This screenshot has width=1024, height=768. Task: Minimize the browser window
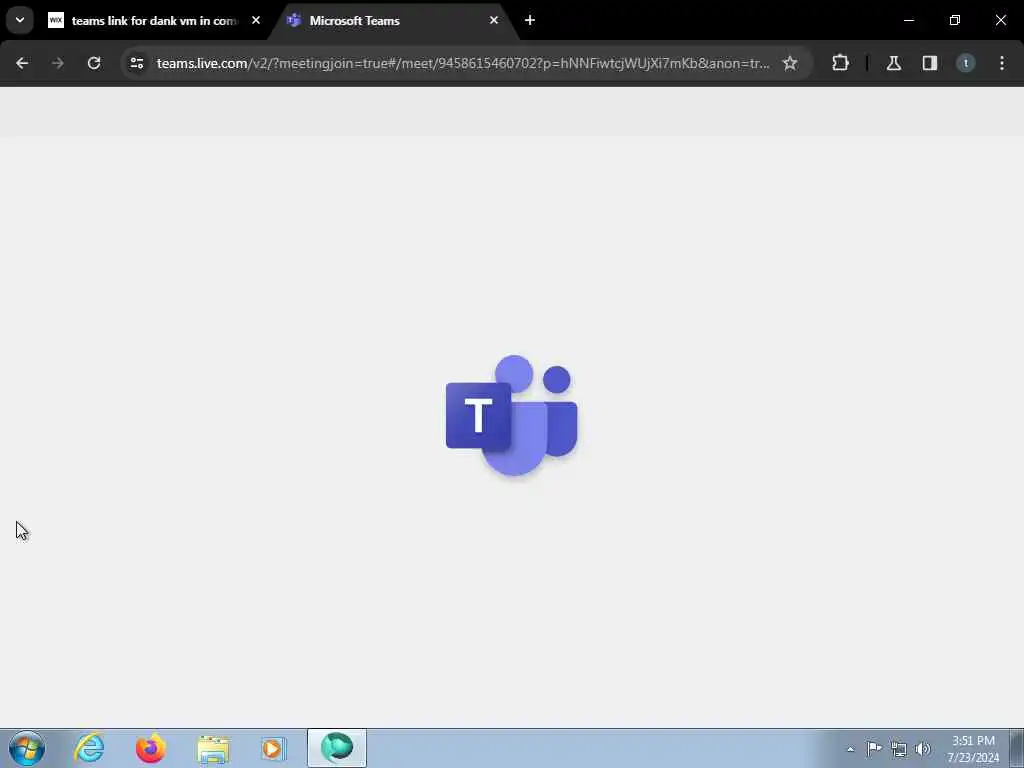click(x=909, y=20)
